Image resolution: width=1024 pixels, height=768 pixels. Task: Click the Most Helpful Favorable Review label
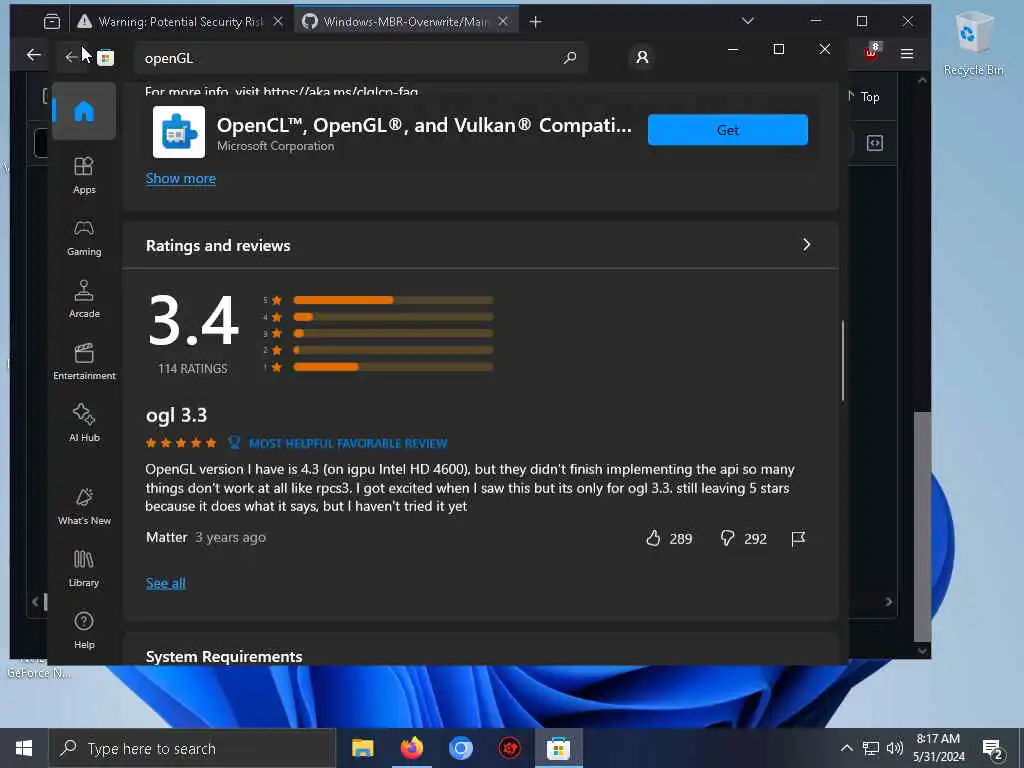click(x=348, y=443)
